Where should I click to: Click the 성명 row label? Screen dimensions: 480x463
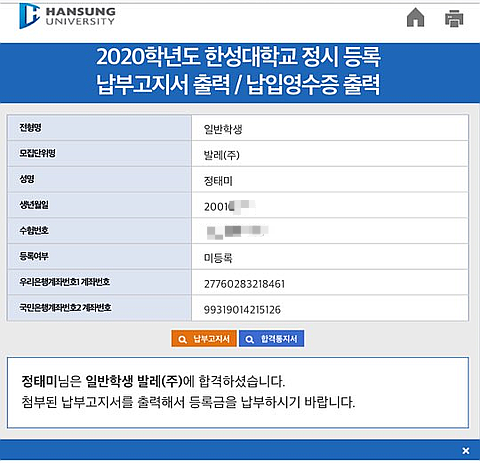[27, 179]
